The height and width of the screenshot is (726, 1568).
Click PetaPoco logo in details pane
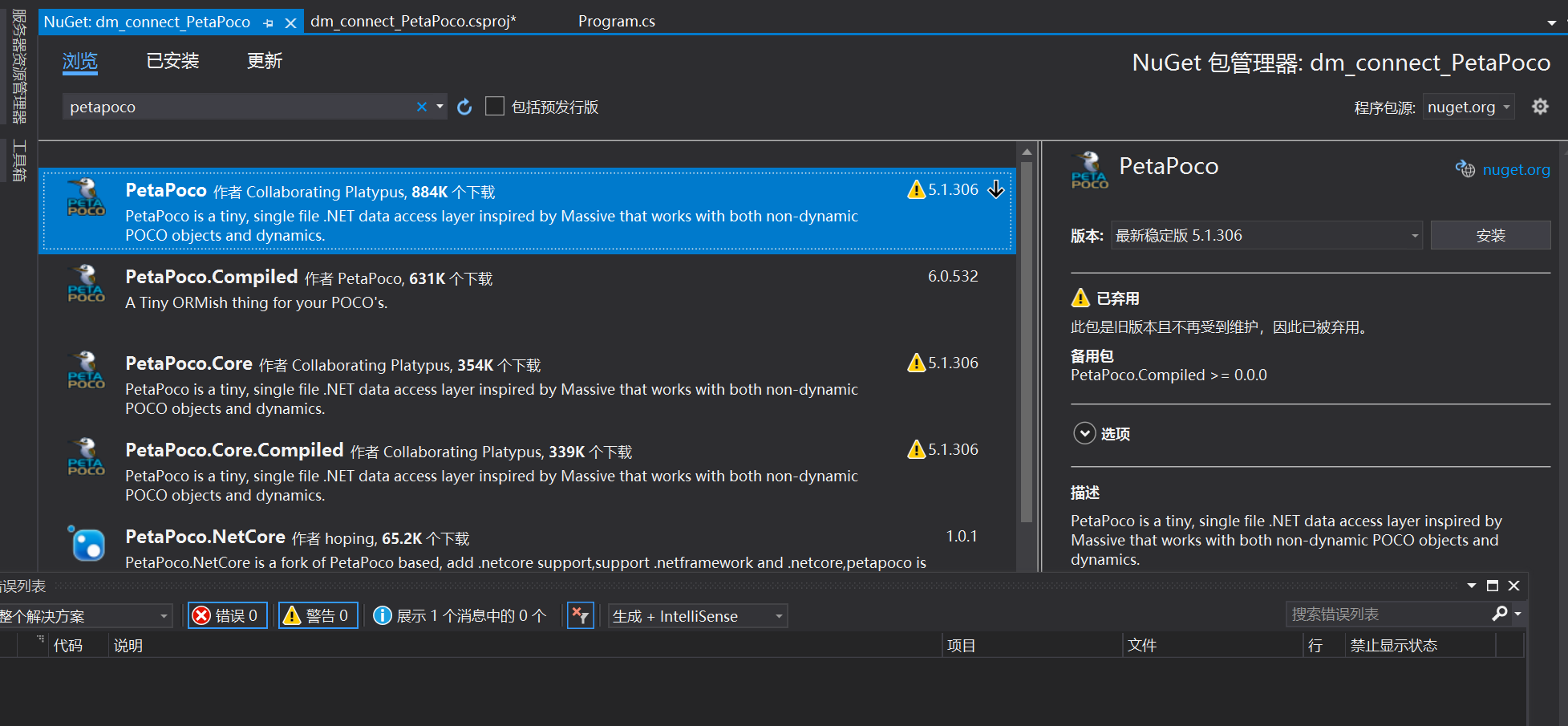click(1090, 170)
